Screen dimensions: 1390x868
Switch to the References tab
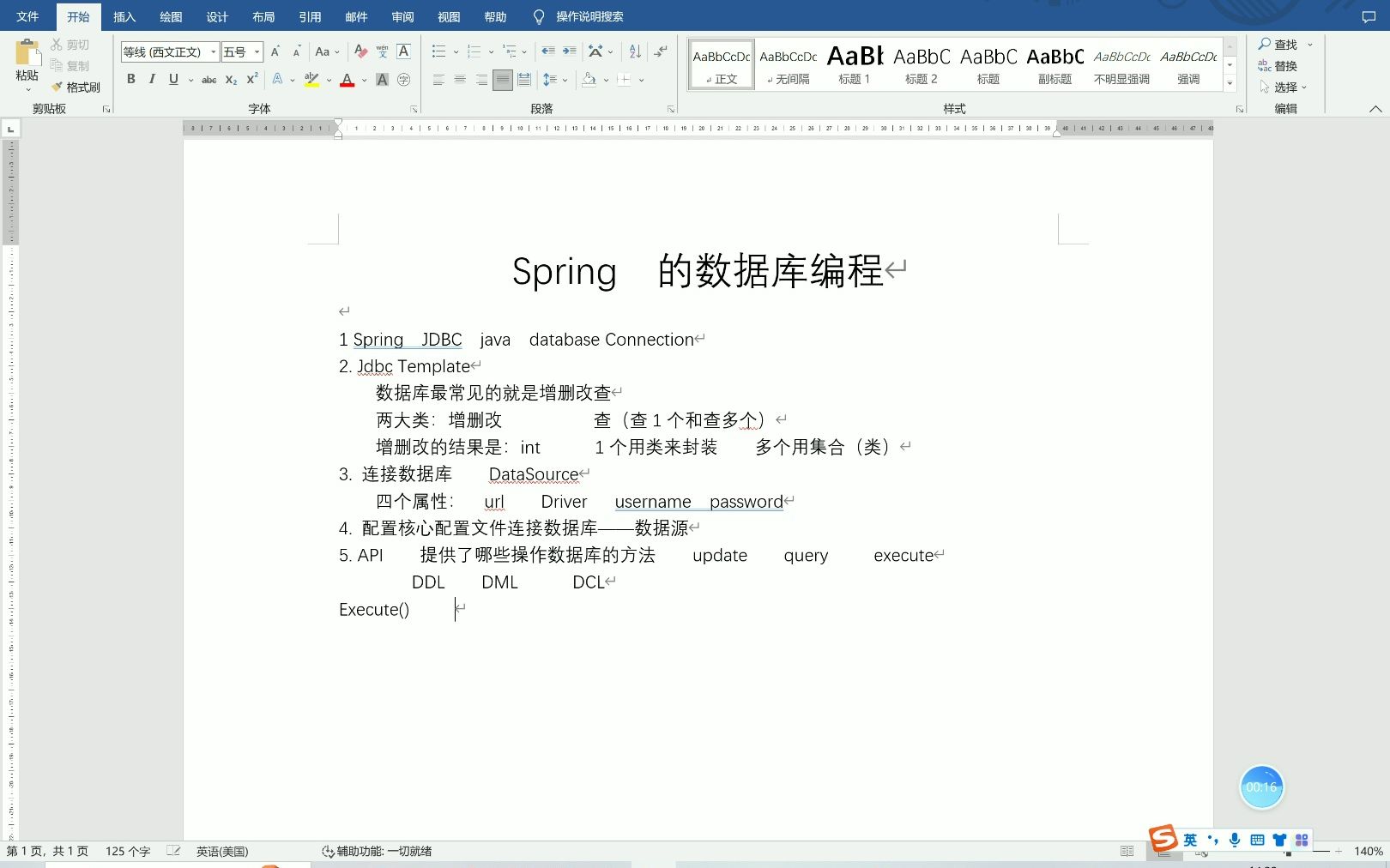pos(310,16)
